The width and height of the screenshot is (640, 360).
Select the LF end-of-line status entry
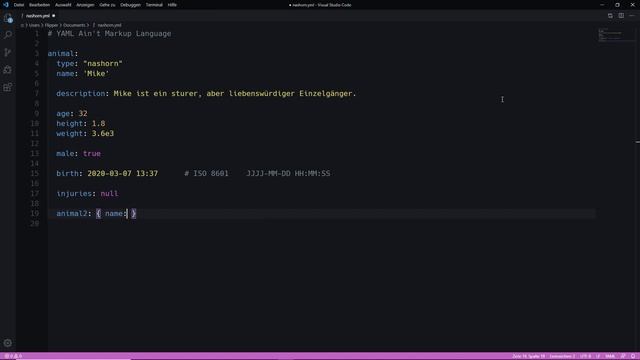pos(598,356)
